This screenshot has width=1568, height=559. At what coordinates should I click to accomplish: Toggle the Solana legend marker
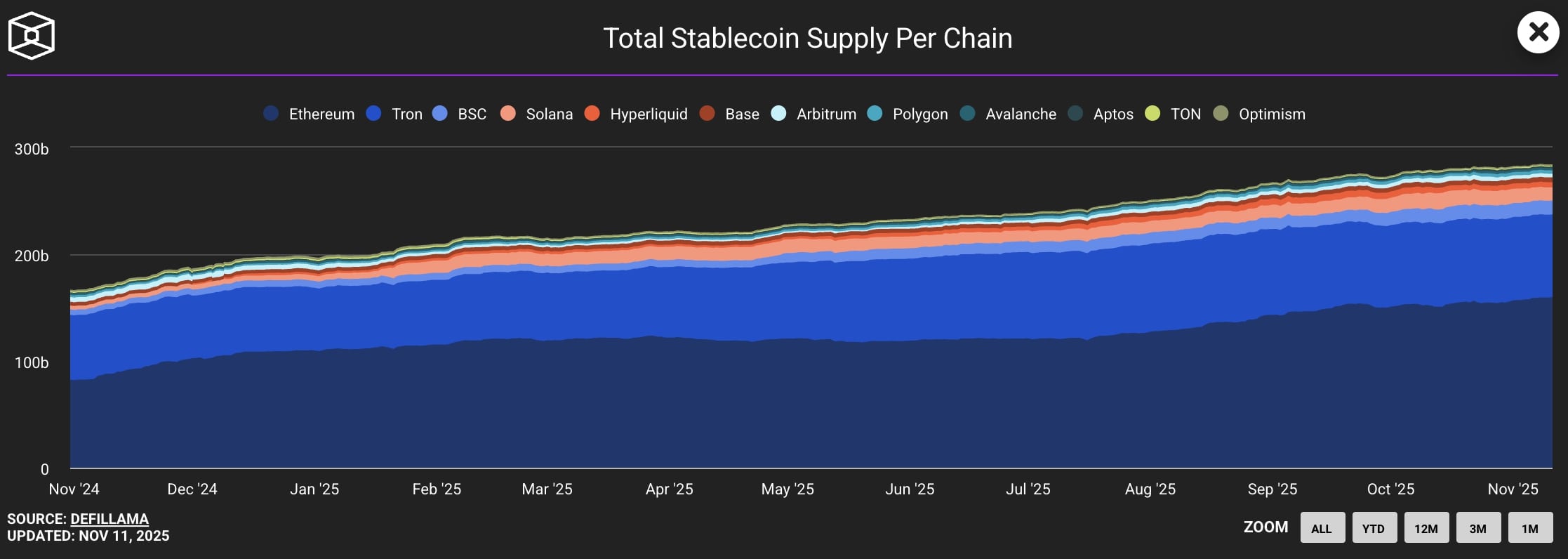pyautogui.click(x=508, y=114)
